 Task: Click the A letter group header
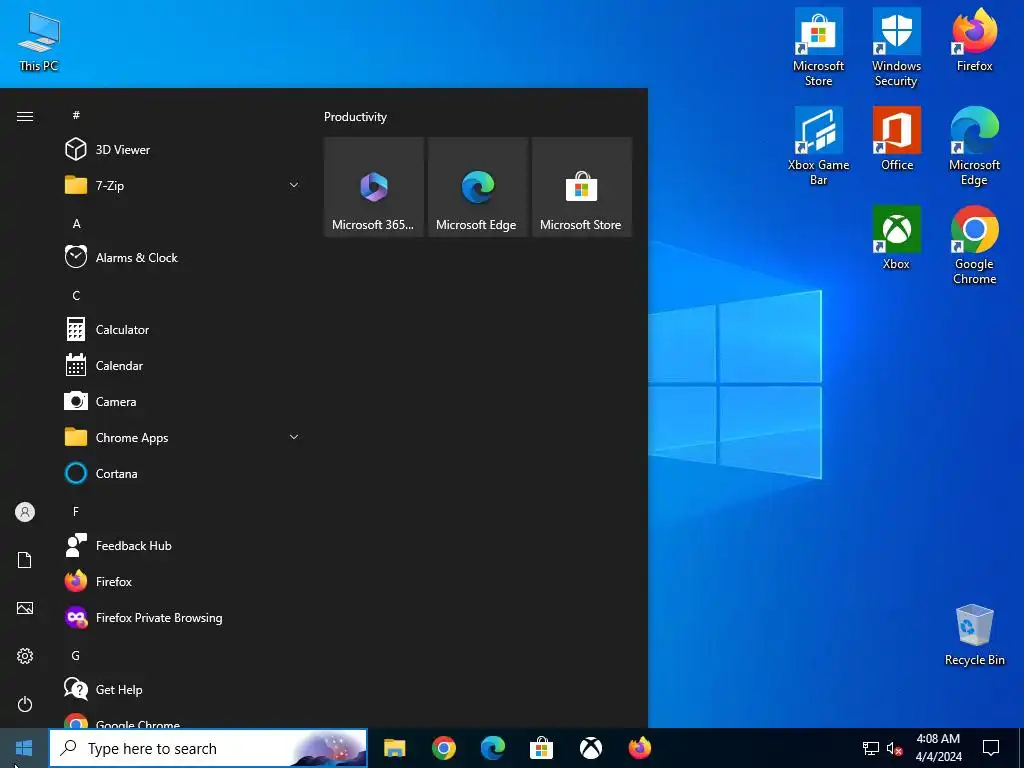76,223
